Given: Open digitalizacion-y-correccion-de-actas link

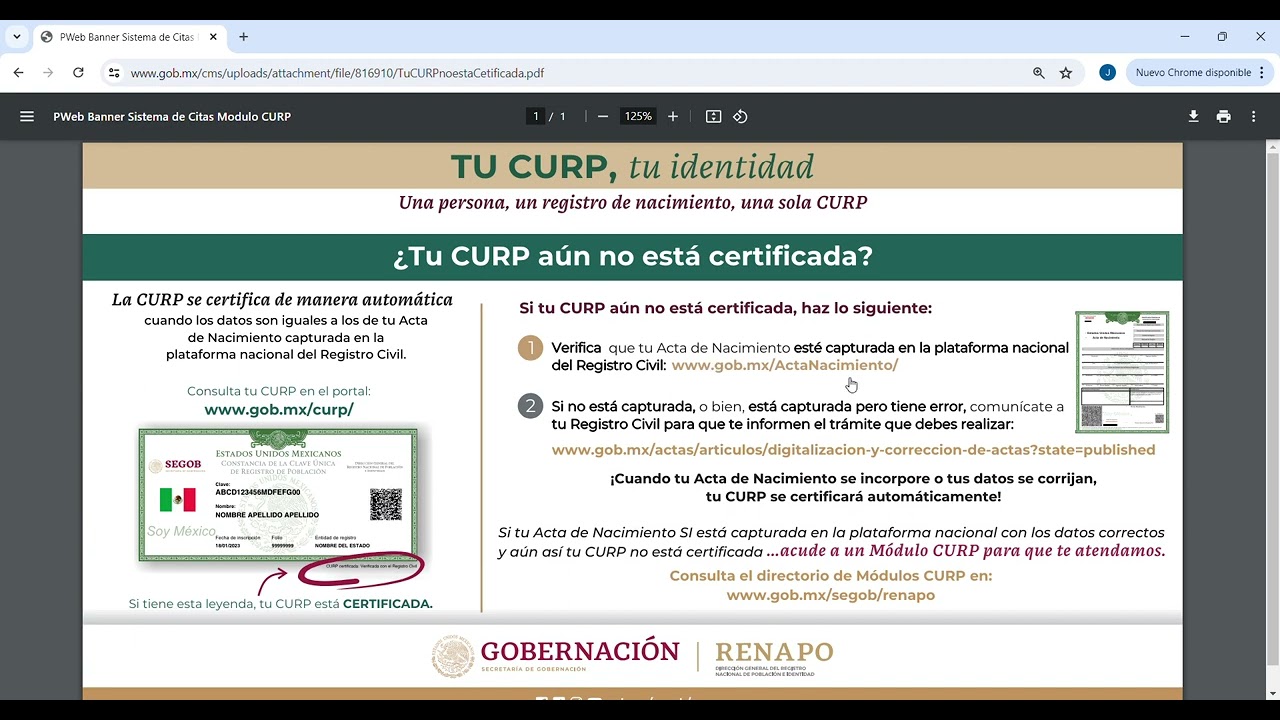Looking at the screenshot, I should click(853, 450).
